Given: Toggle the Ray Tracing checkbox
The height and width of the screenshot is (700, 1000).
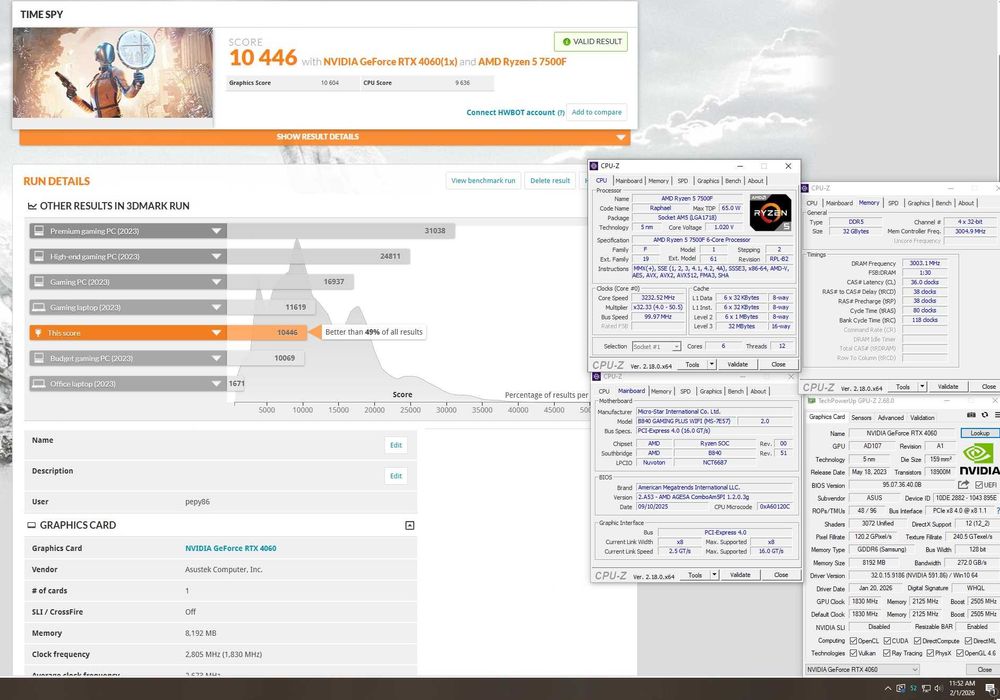Looking at the screenshot, I should point(886,653).
